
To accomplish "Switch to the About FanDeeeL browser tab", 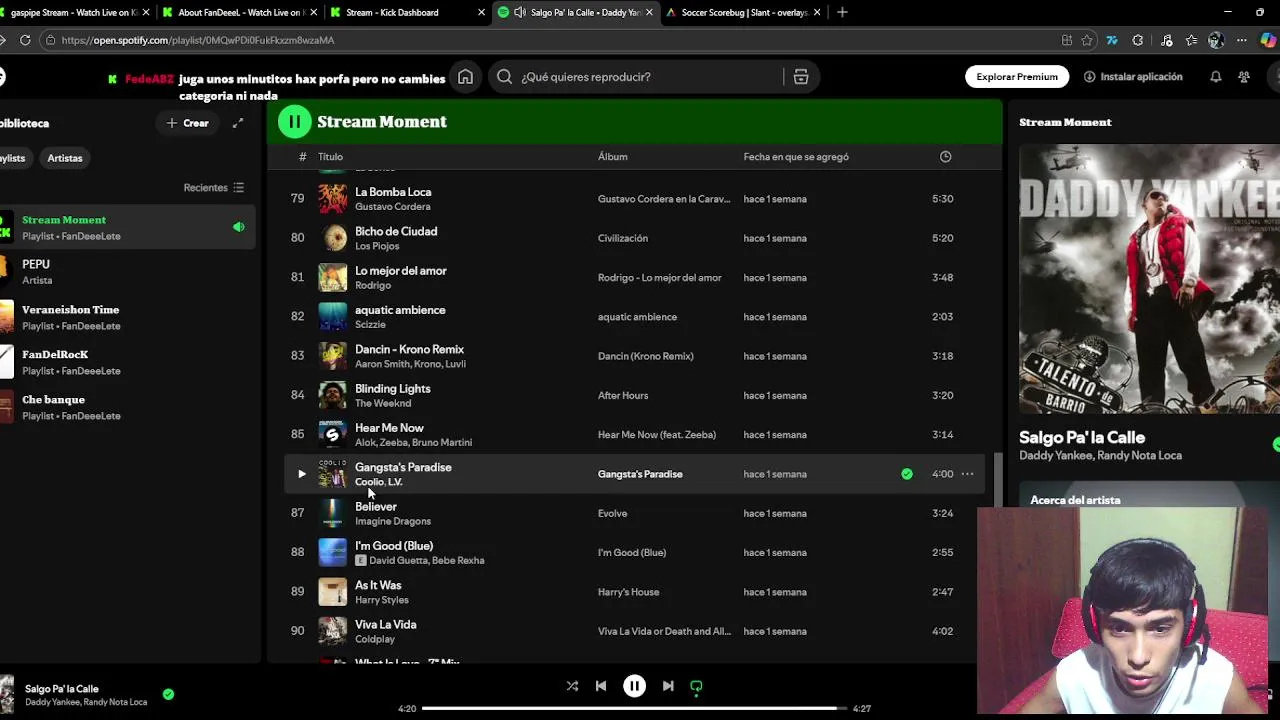I will pos(241,12).
